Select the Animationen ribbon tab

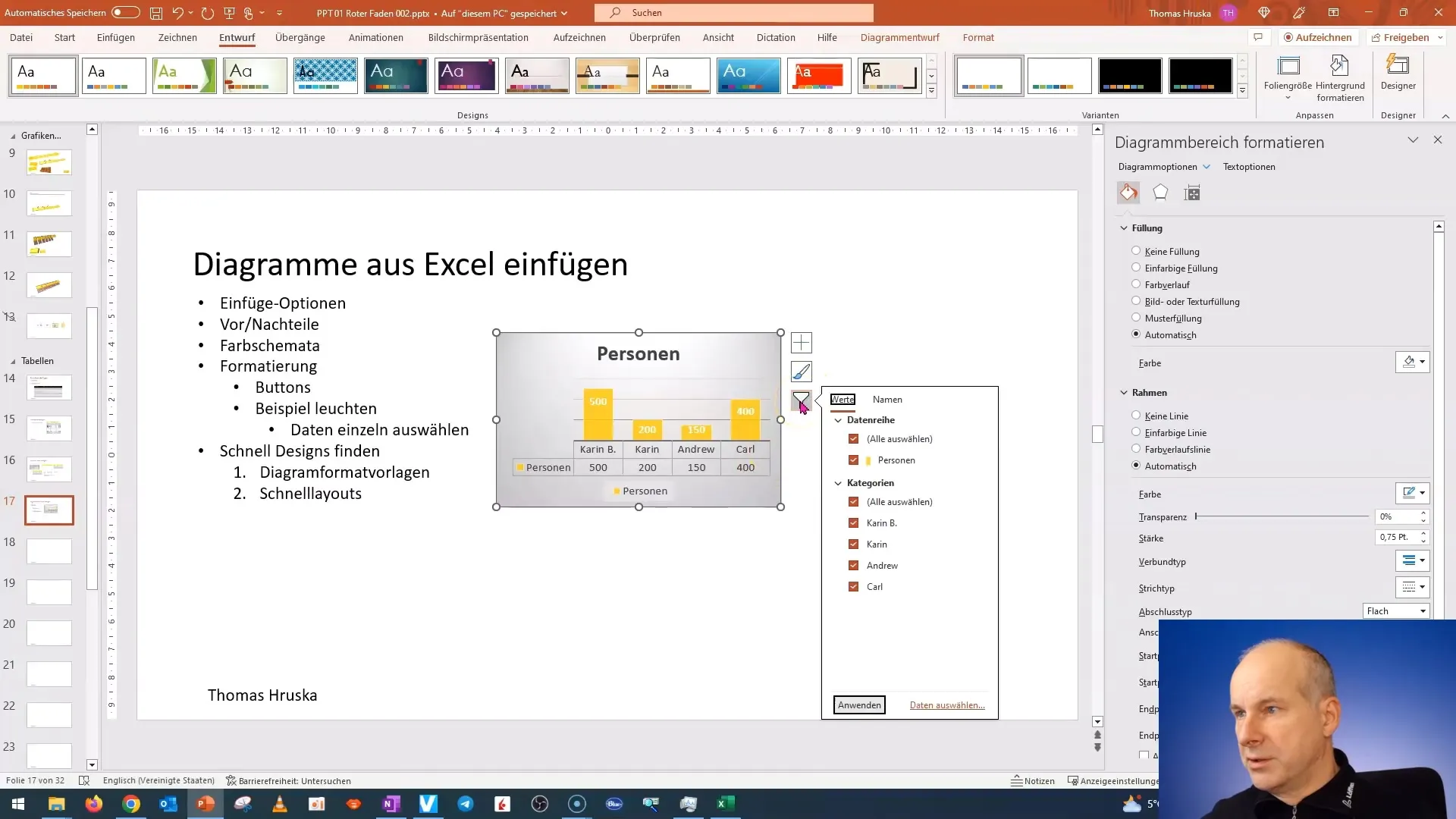[376, 37]
